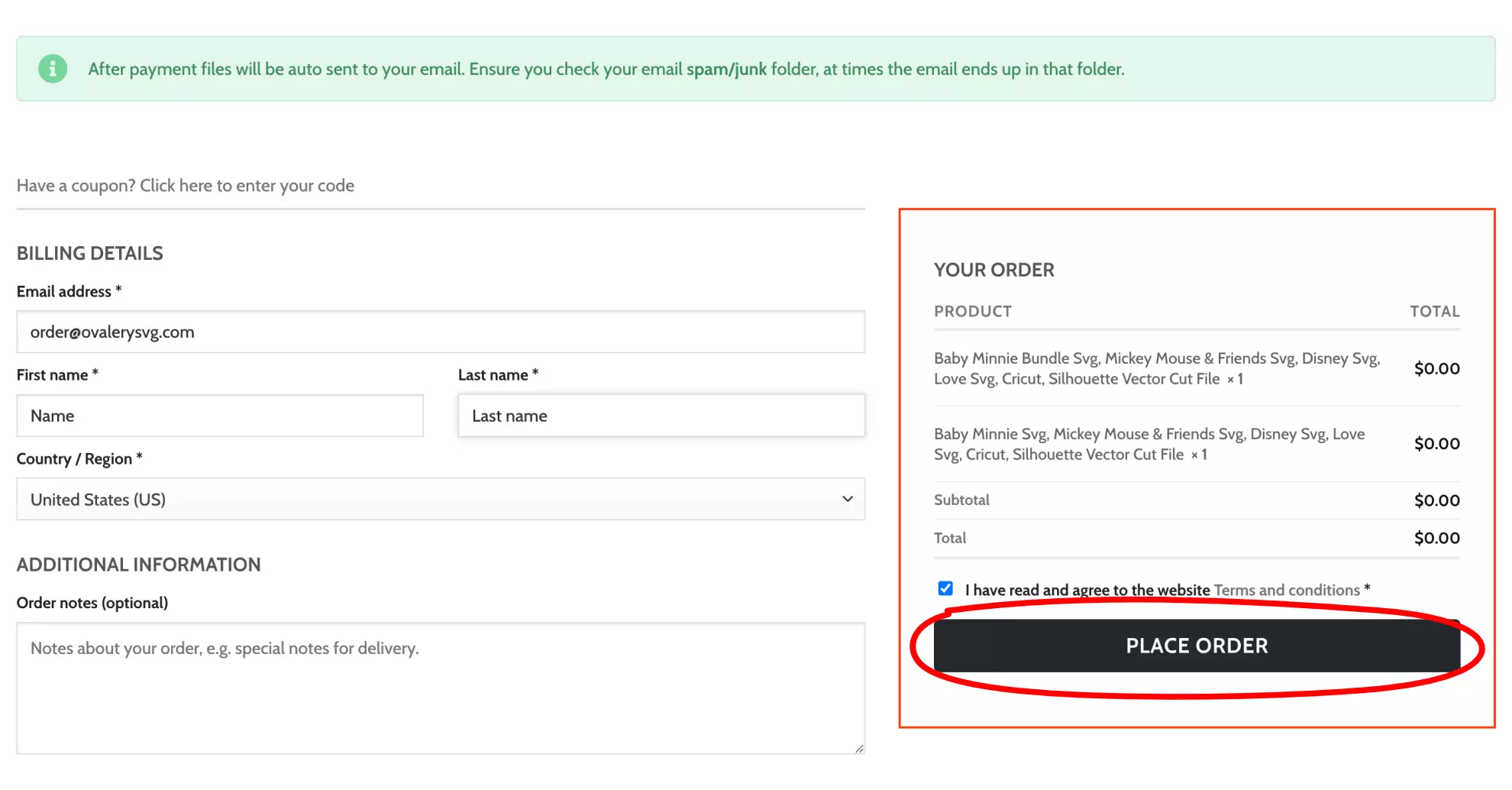Image resolution: width=1512 pixels, height=790 pixels.
Task: Check the terms and conditions agreement checkbox
Action: coord(945,588)
